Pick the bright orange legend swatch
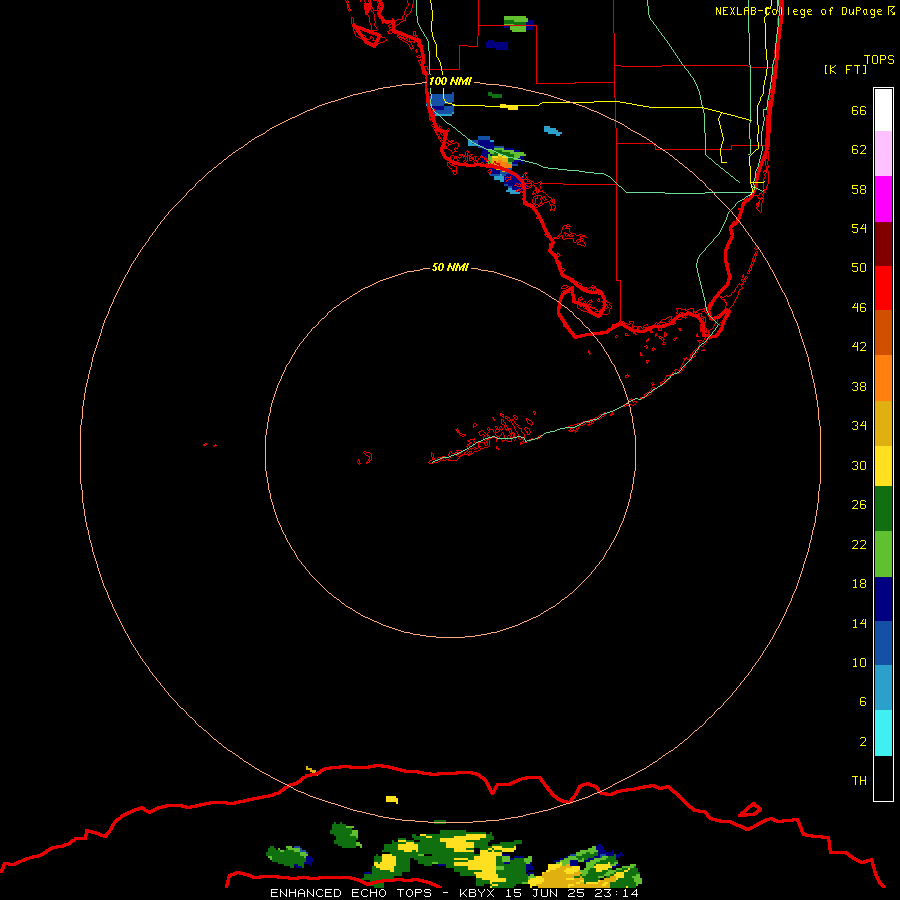The width and height of the screenshot is (900, 900). [x=883, y=378]
